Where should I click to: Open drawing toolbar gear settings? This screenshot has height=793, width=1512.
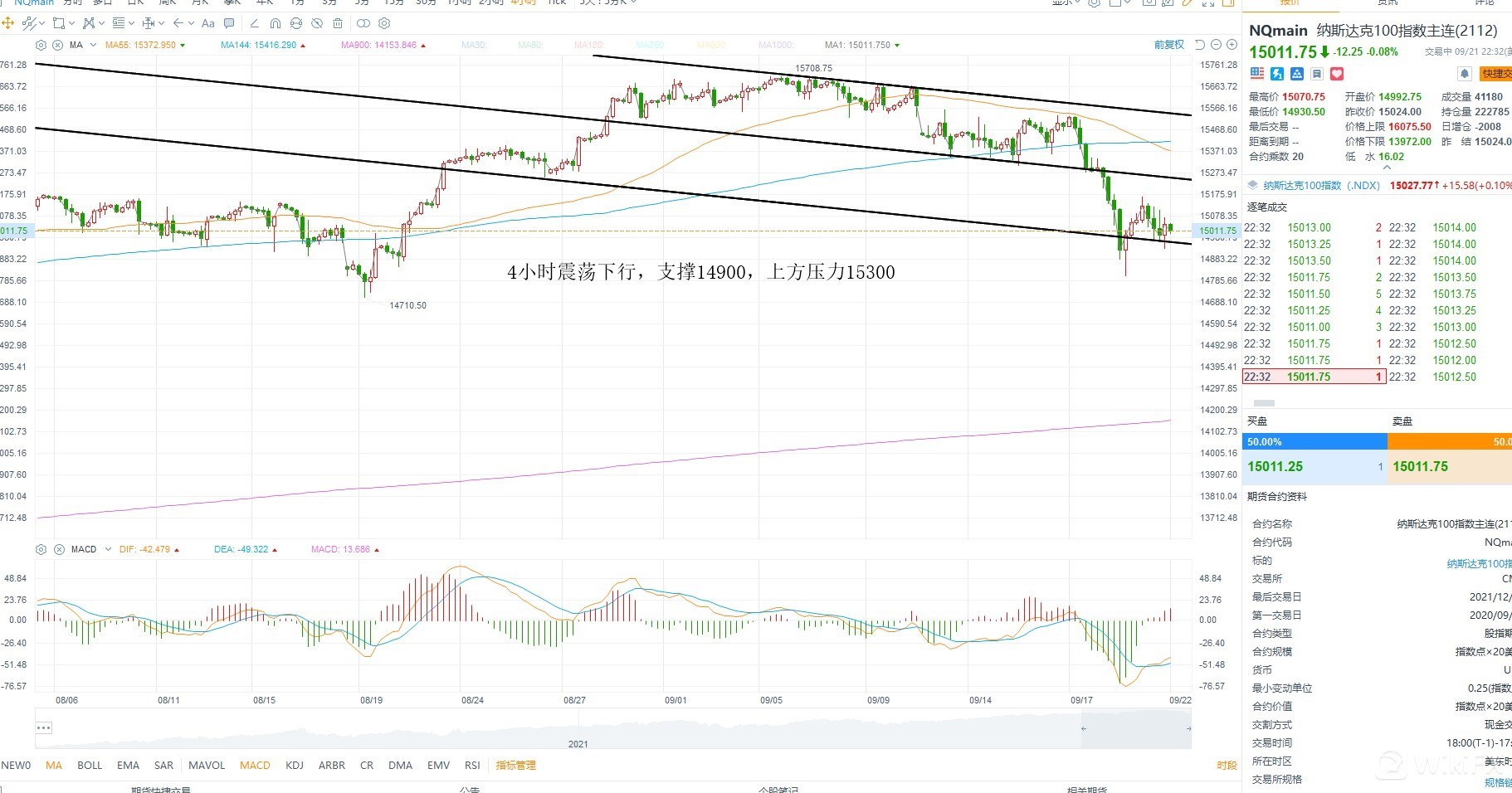384,23
